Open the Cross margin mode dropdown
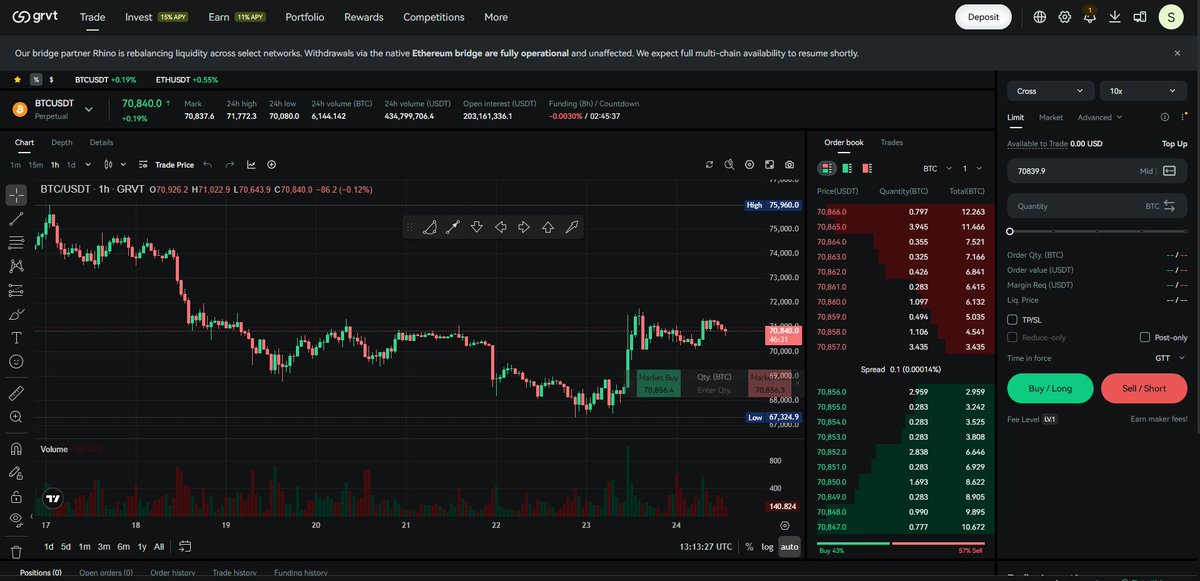This screenshot has height=581, width=1200. 1050,91
